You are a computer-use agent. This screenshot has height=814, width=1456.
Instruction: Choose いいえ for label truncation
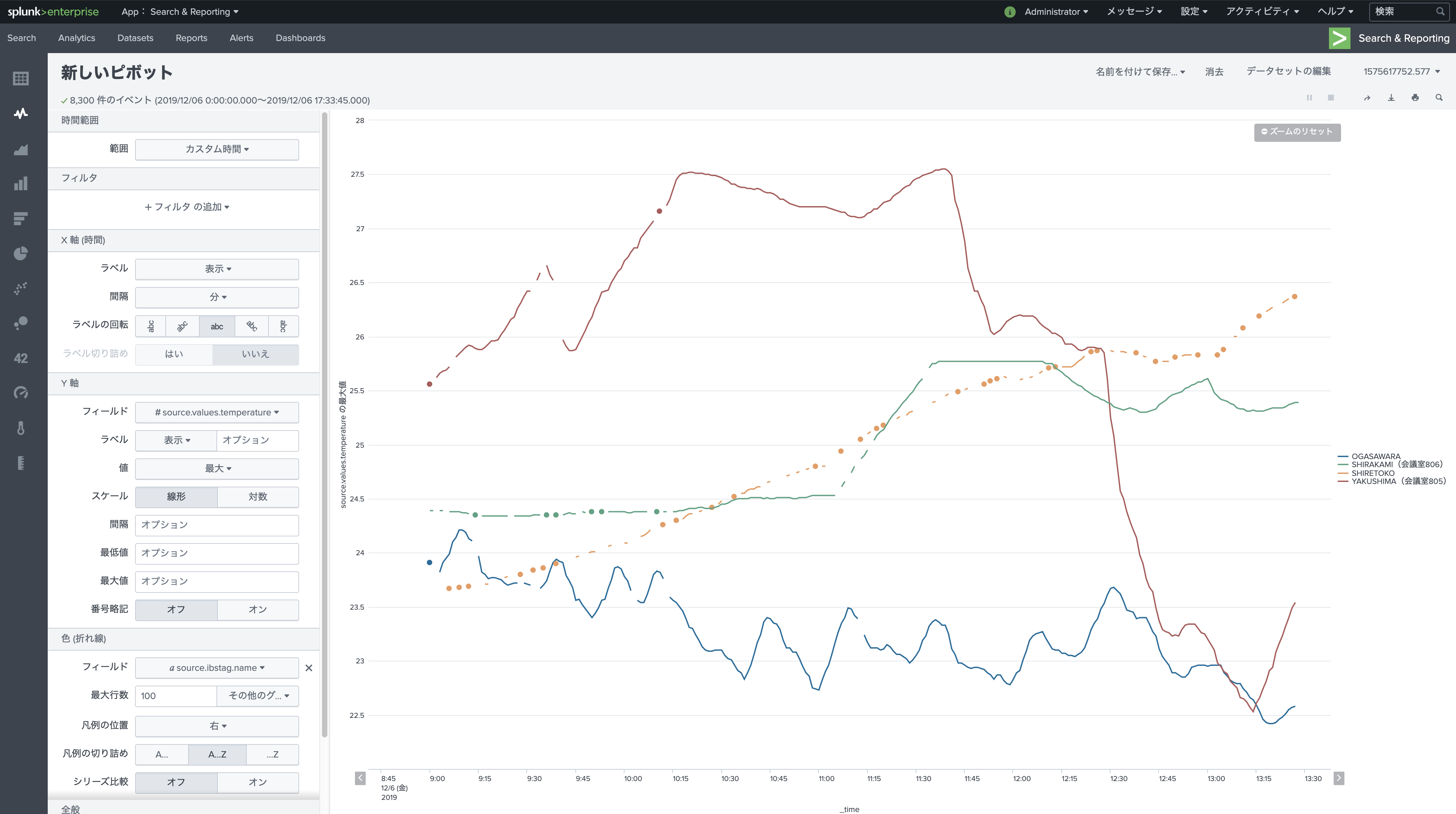pos(255,354)
